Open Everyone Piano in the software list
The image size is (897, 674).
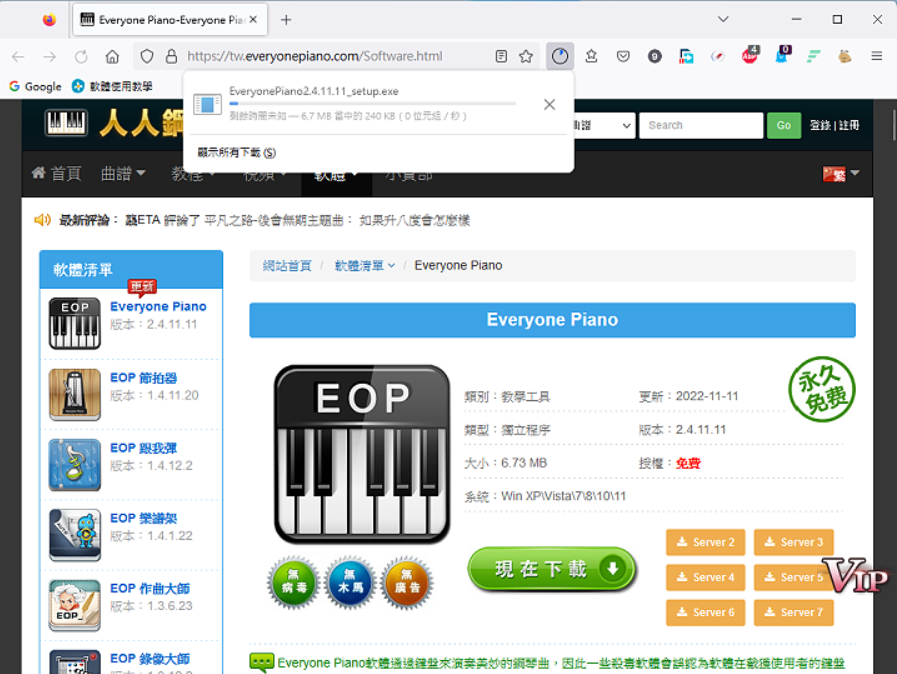[158, 306]
